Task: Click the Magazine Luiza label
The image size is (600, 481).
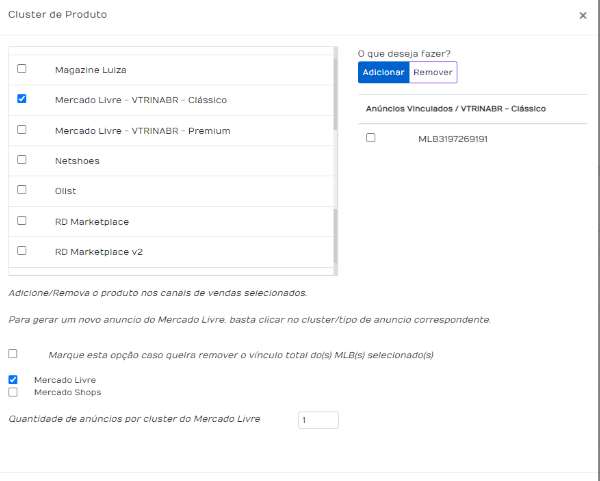Action: tap(91, 70)
